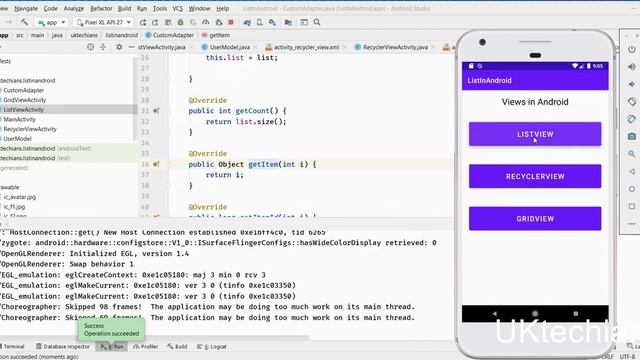Select ic_f1.jpg in the drawable folder
The width and height of the screenshot is (640, 360).
point(14,207)
